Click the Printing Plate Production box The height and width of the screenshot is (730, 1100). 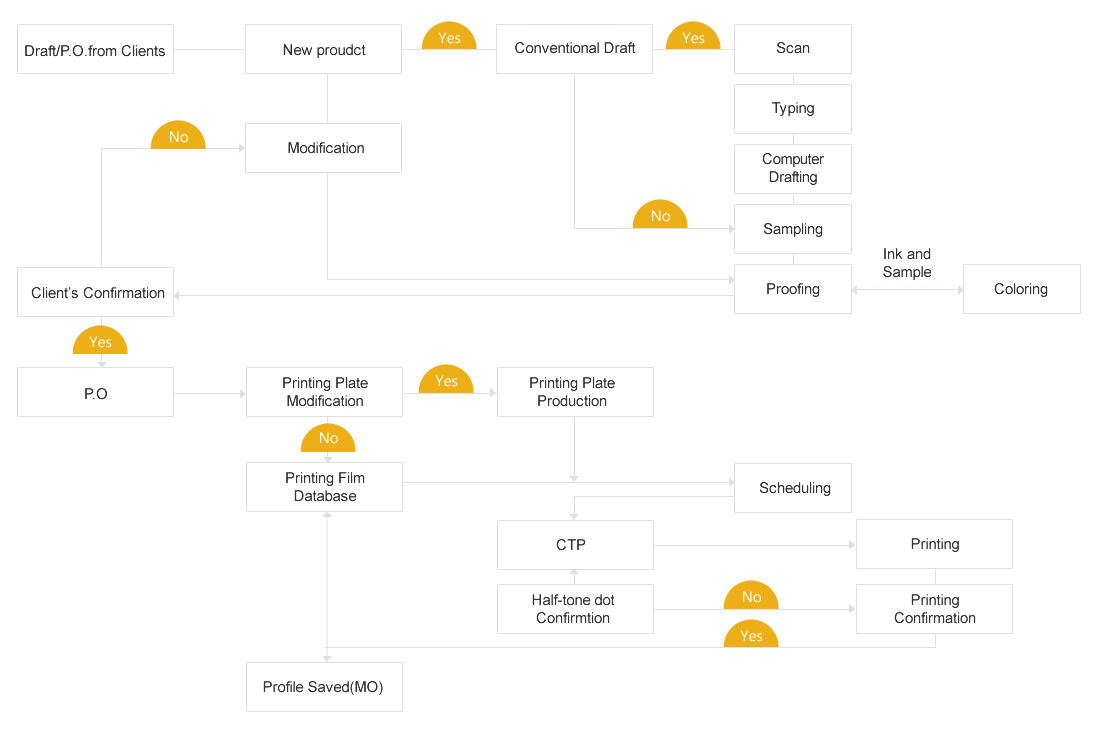(x=574, y=392)
